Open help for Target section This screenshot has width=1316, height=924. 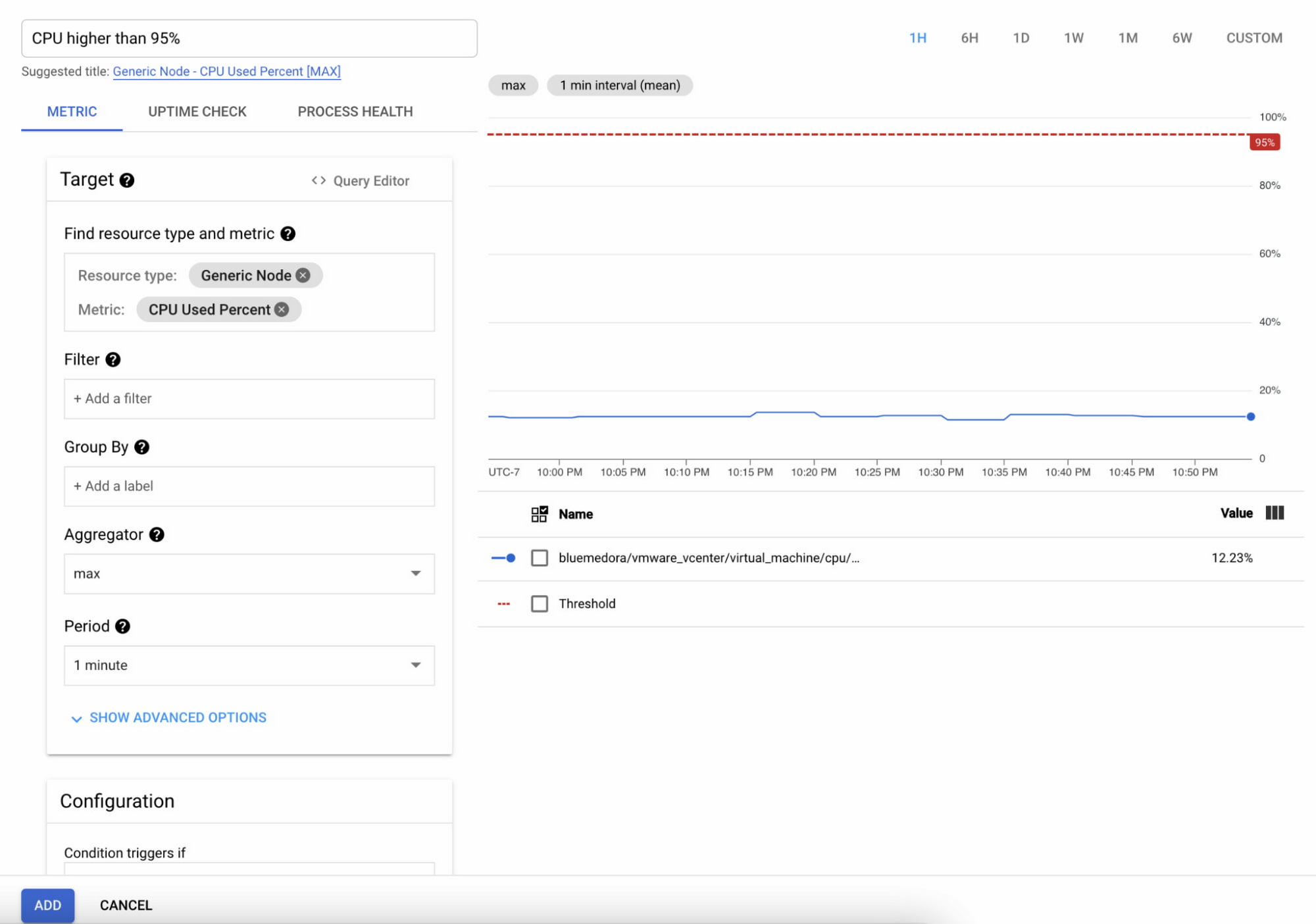point(127,180)
